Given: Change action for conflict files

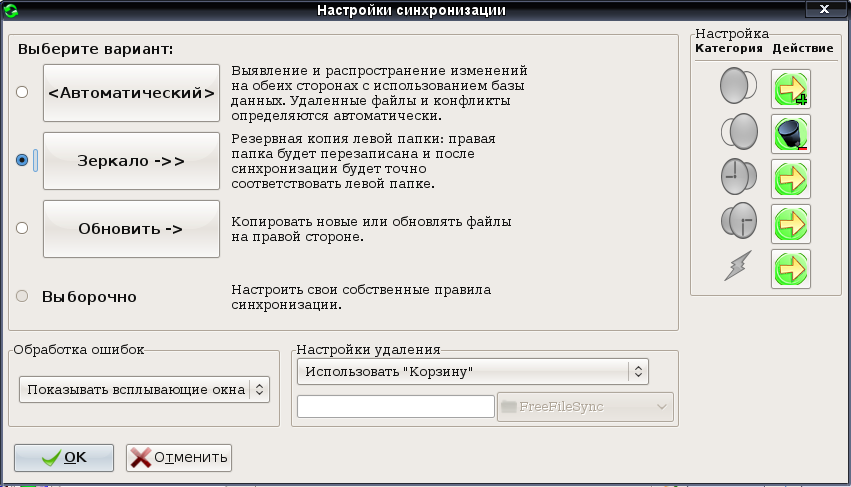Looking at the screenshot, I should pos(791,269).
